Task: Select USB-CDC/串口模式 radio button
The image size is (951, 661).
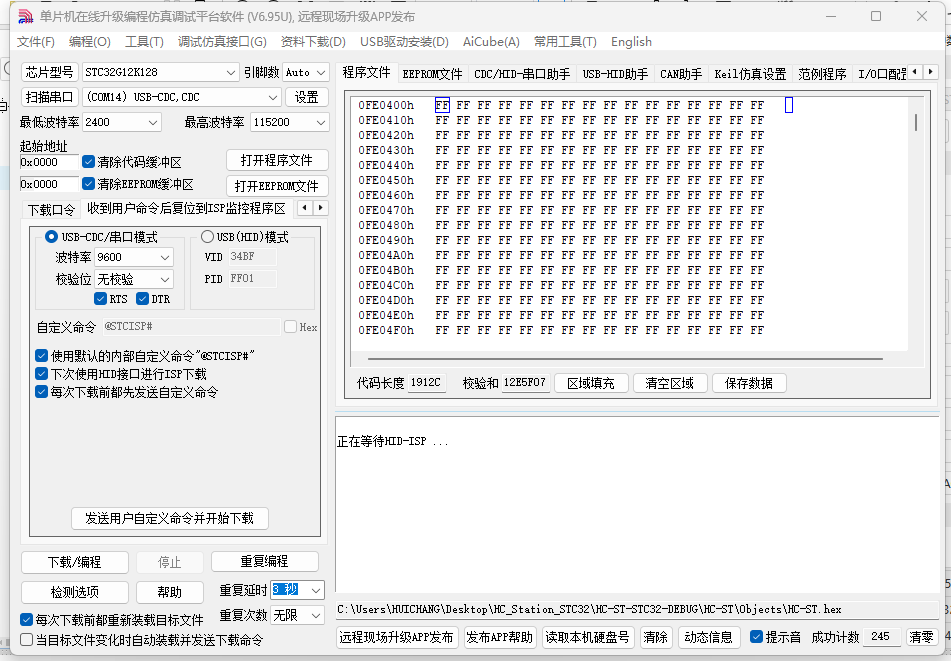Action: (52, 237)
